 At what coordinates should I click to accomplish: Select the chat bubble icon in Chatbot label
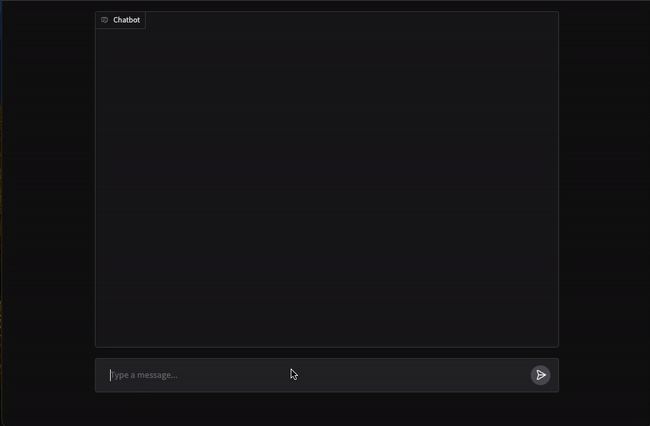tap(104, 20)
